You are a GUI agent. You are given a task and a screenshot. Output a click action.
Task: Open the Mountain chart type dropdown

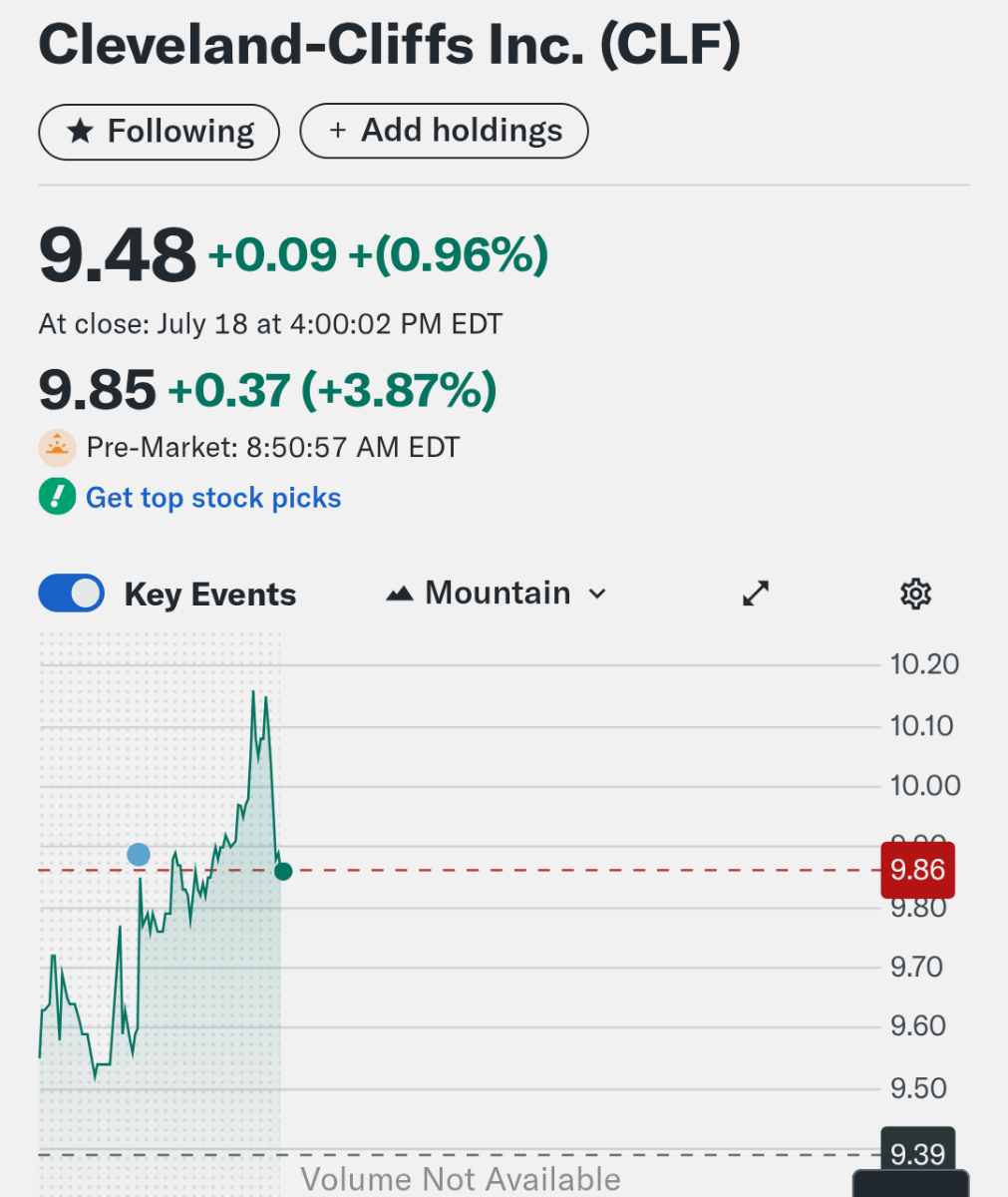point(497,594)
